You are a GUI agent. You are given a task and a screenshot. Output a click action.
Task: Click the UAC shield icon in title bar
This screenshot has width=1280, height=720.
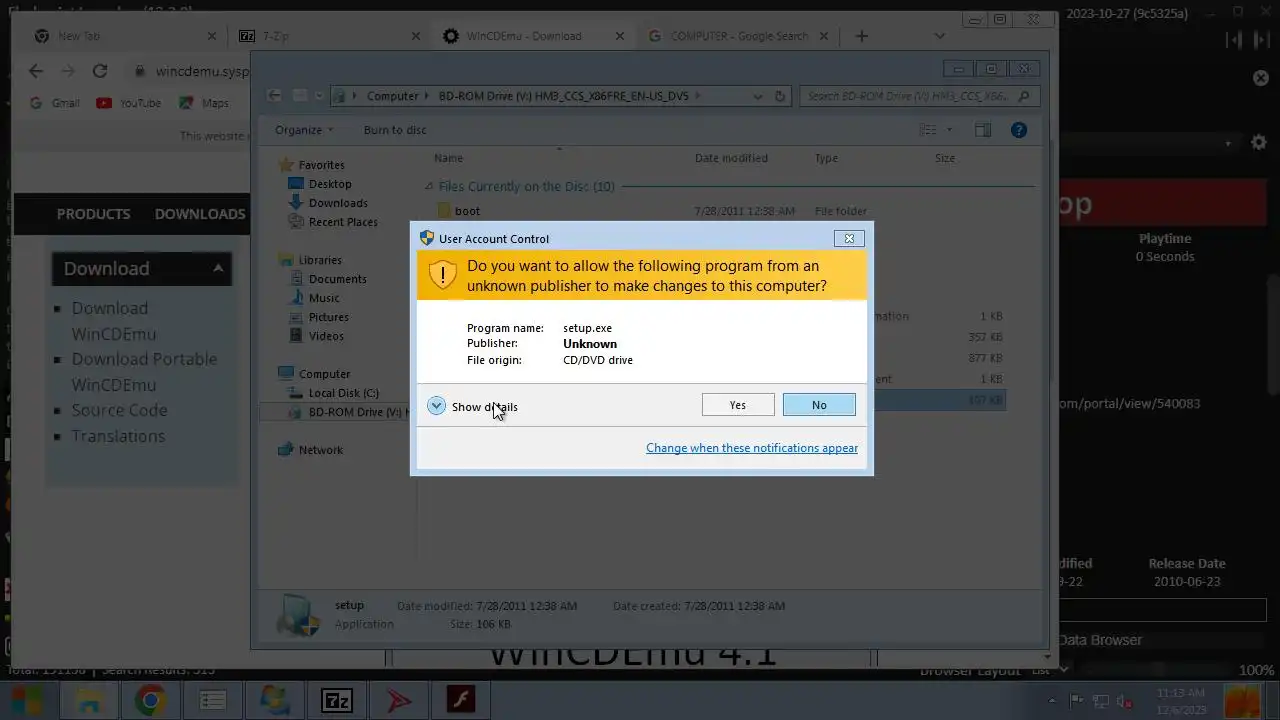click(x=427, y=238)
